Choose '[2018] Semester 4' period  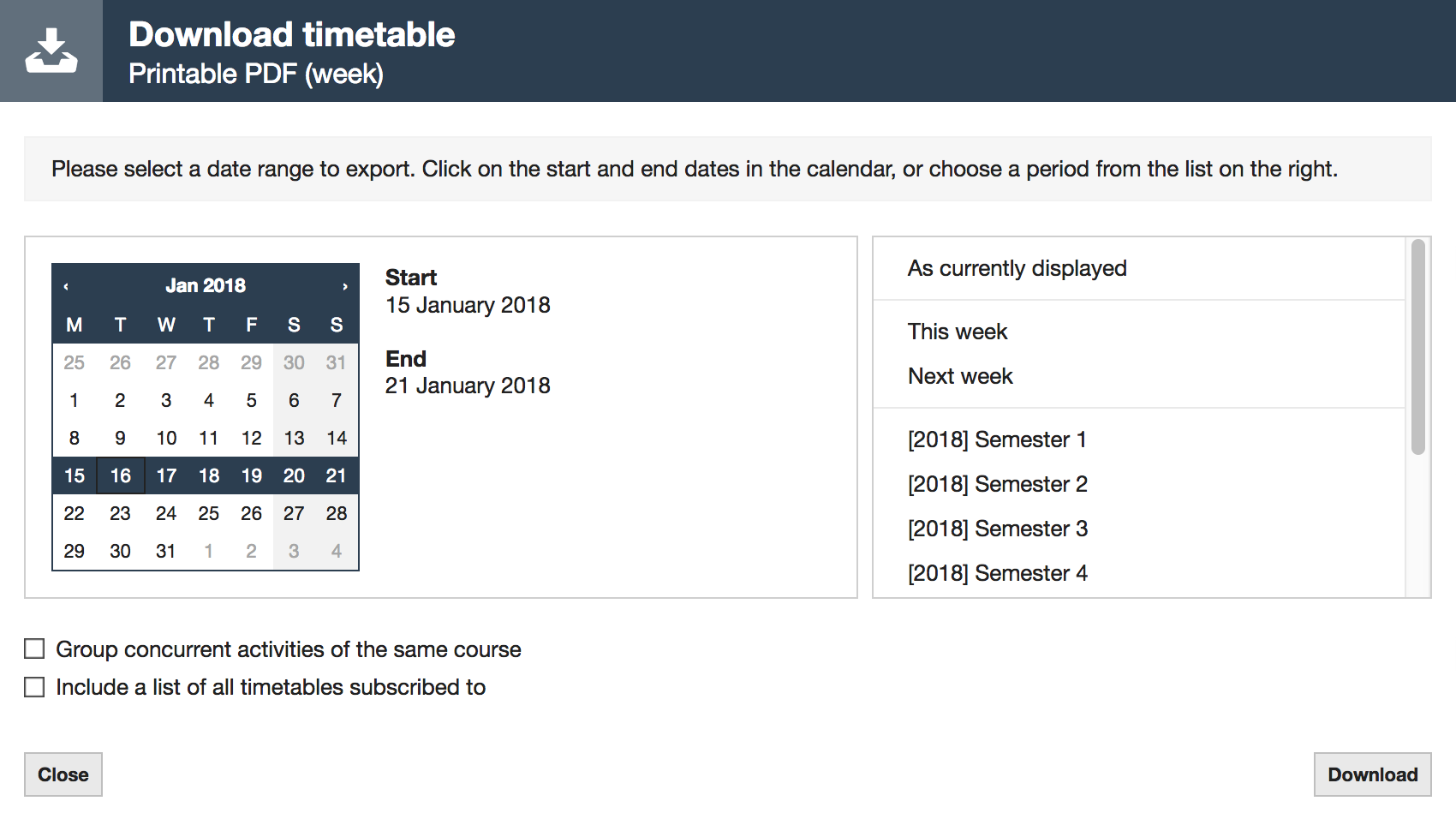click(x=998, y=573)
